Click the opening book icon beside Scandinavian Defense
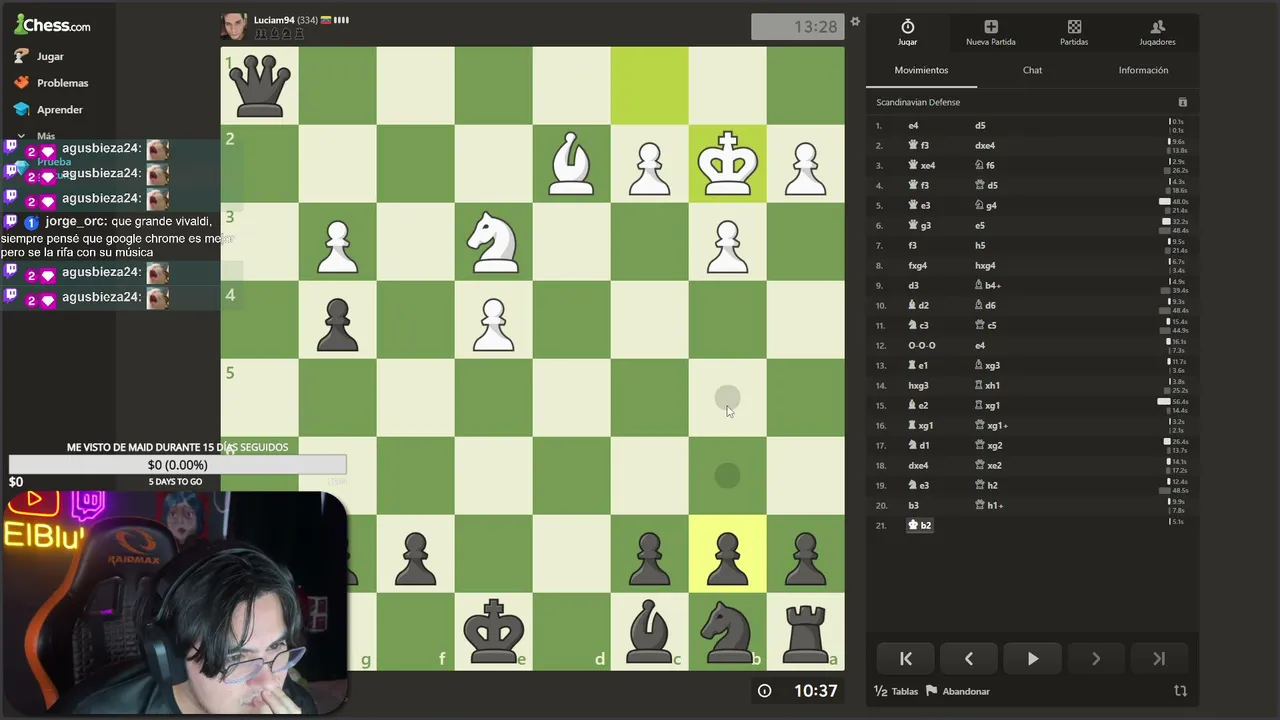Viewport: 1280px width, 720px height. coord(1182,102)
